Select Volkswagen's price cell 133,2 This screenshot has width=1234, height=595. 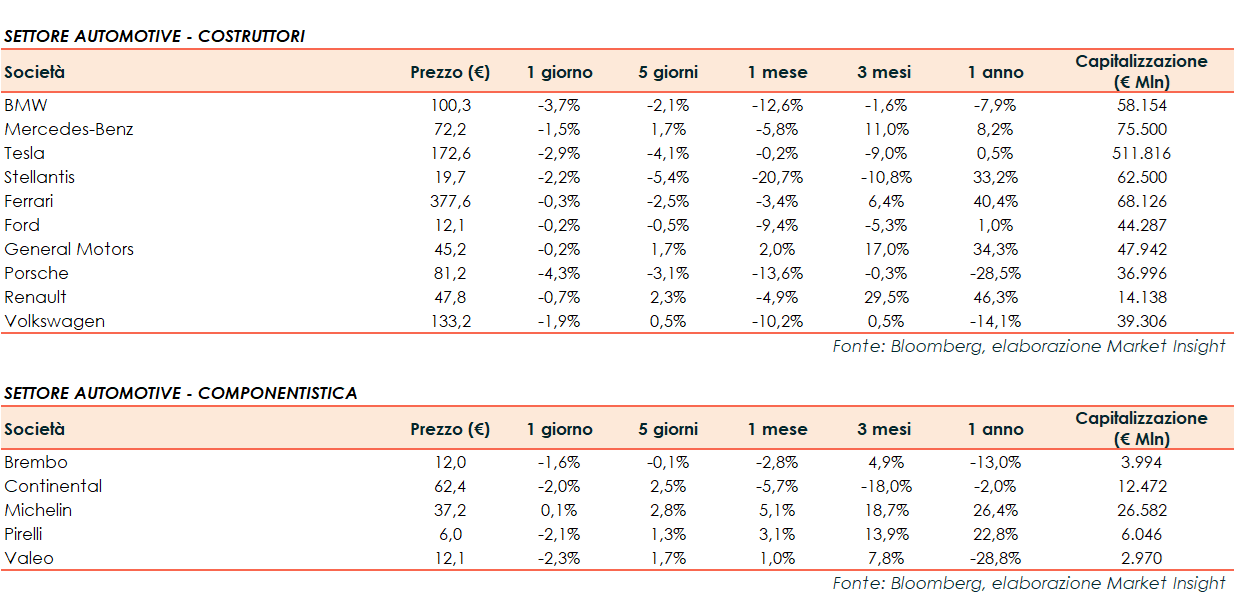[449, 321]
